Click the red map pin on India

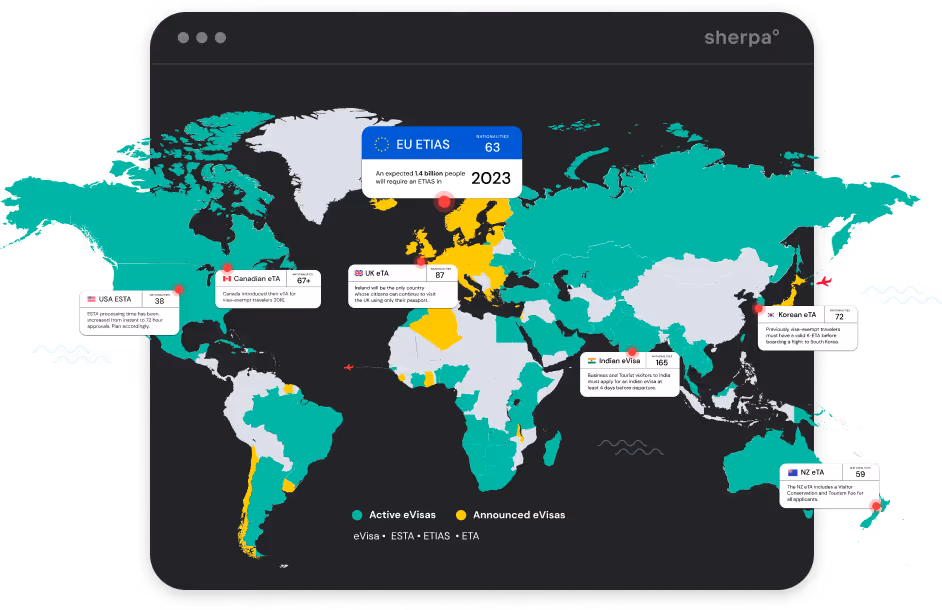coord(631,352)
